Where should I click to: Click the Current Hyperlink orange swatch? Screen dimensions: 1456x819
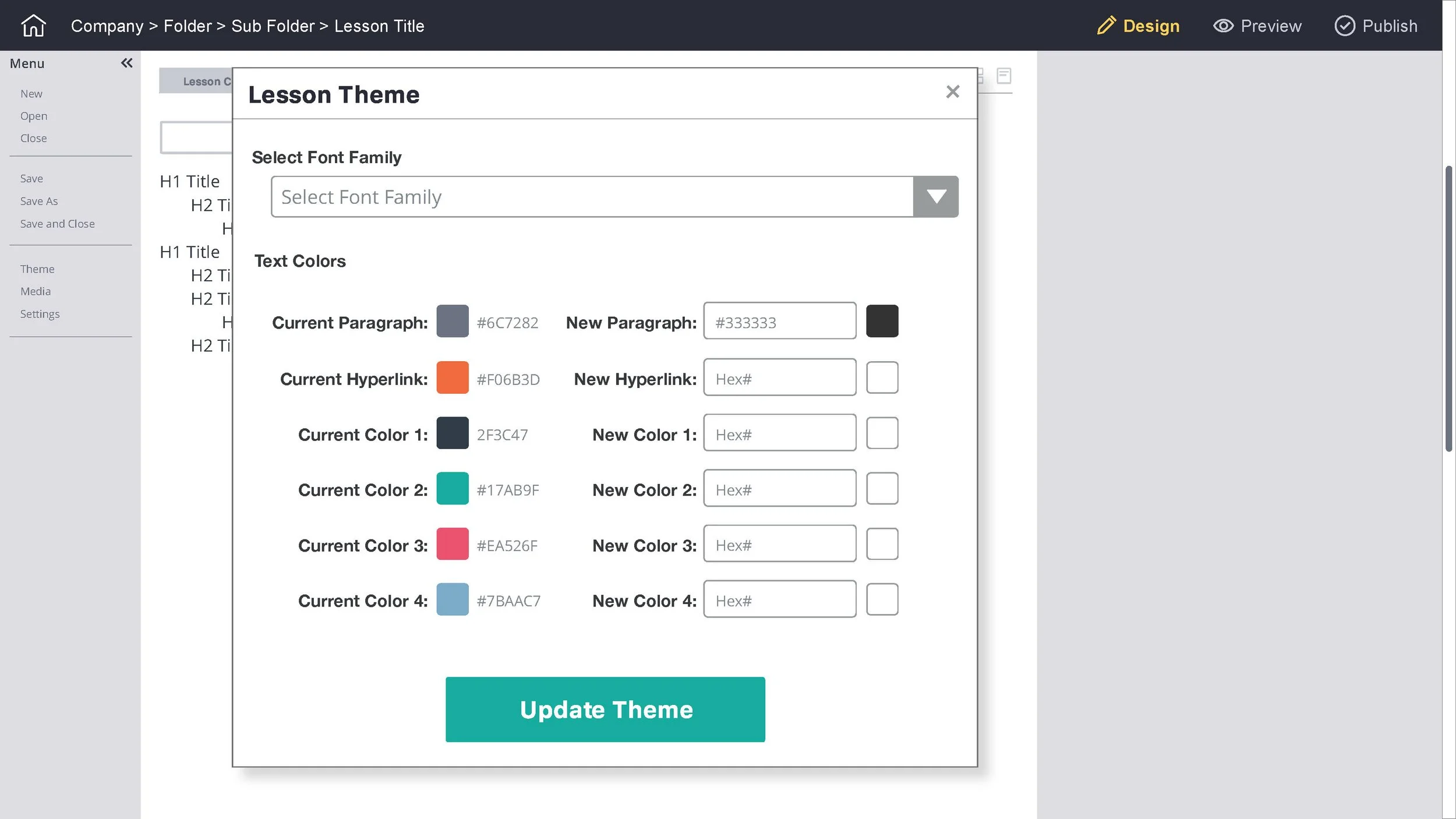click(x=453, y=377)
